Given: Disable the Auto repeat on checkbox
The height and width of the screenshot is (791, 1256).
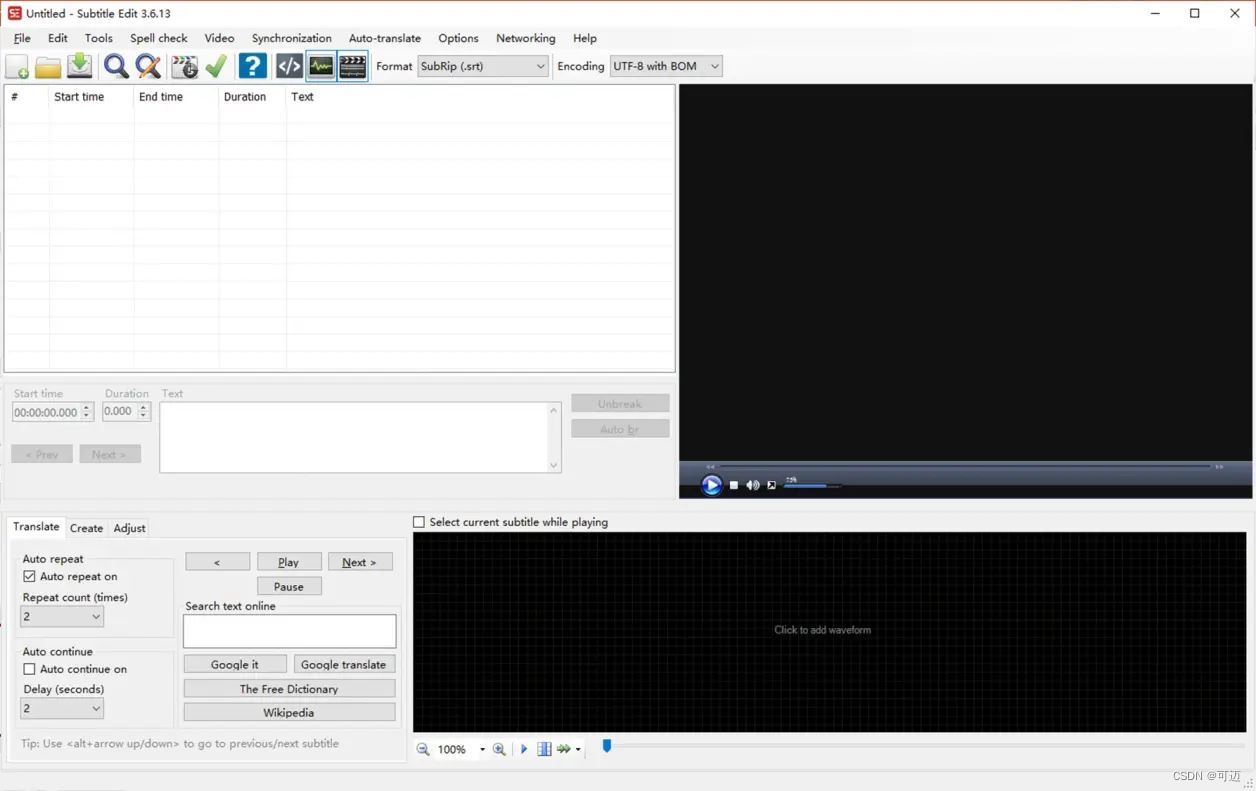Looking at the screenshot, I should tap(29, 576).
